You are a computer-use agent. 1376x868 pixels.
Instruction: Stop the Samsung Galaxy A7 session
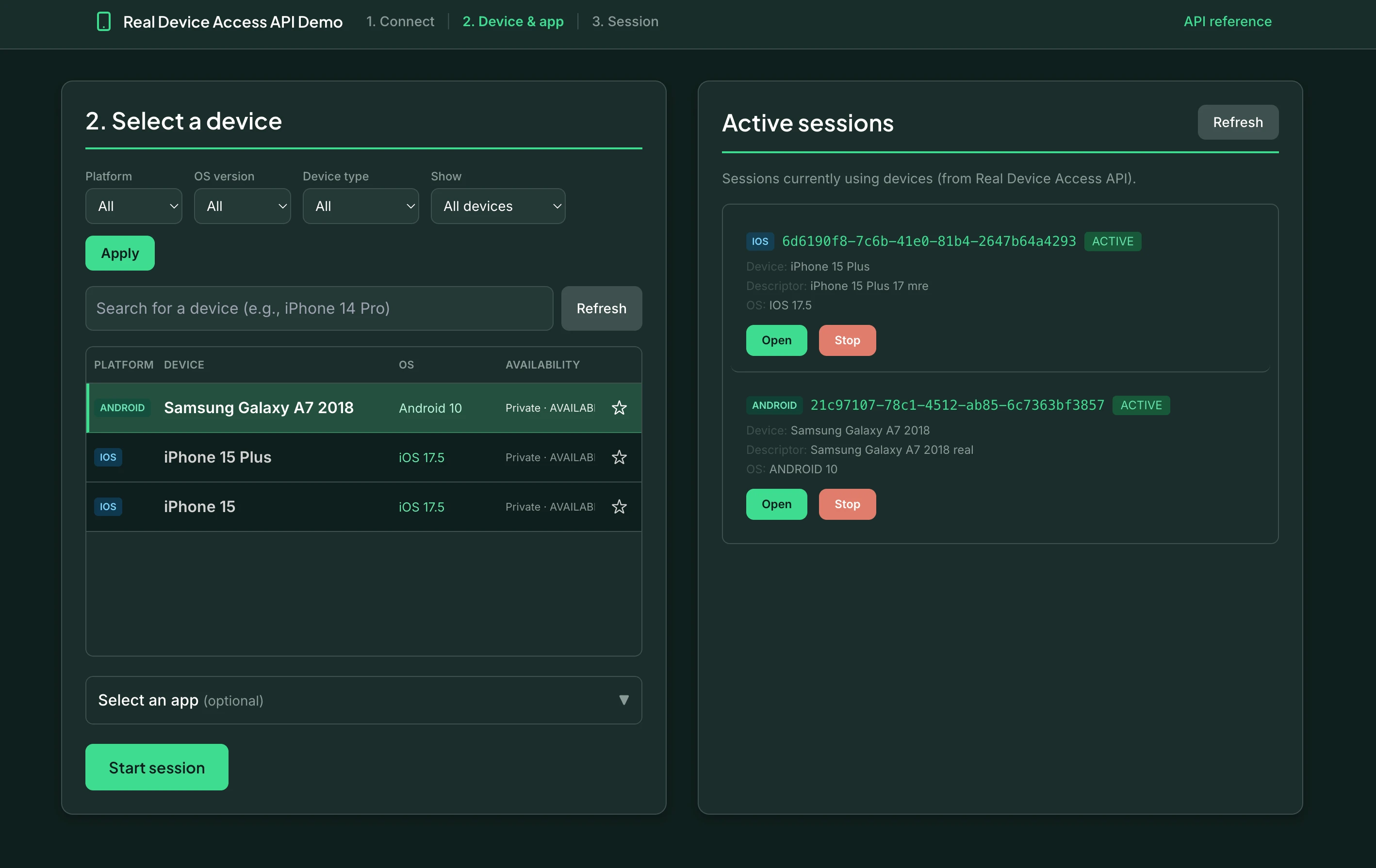[847, 504]
